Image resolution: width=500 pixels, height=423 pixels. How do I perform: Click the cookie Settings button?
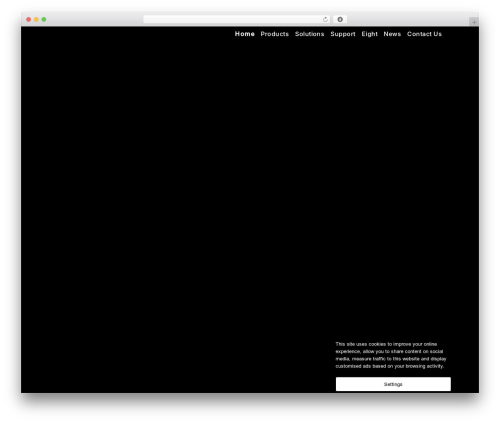(x=393, y=384)
